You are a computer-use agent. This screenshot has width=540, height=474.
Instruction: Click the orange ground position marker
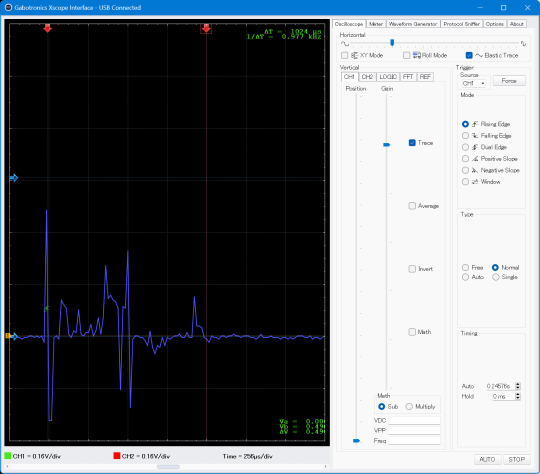(8, 336)
